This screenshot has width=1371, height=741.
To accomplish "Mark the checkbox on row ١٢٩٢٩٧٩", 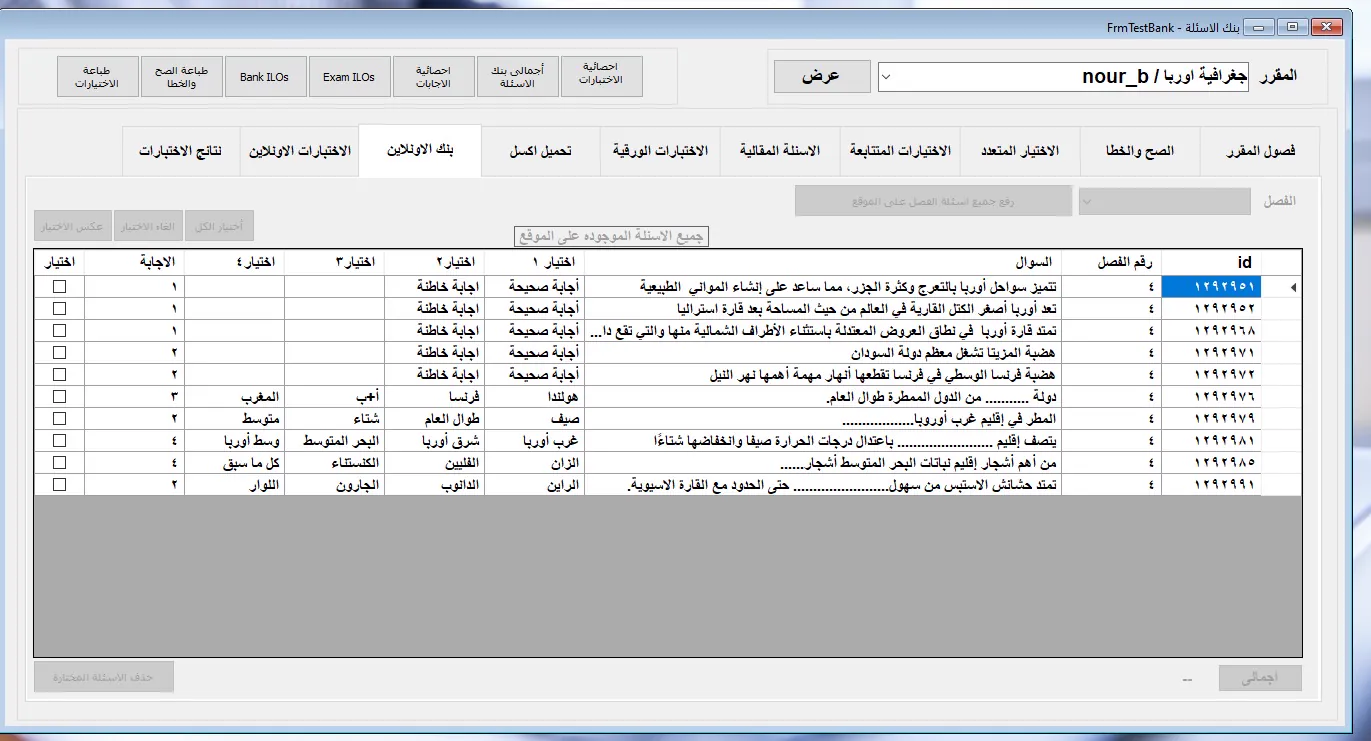I will [59, 418].
